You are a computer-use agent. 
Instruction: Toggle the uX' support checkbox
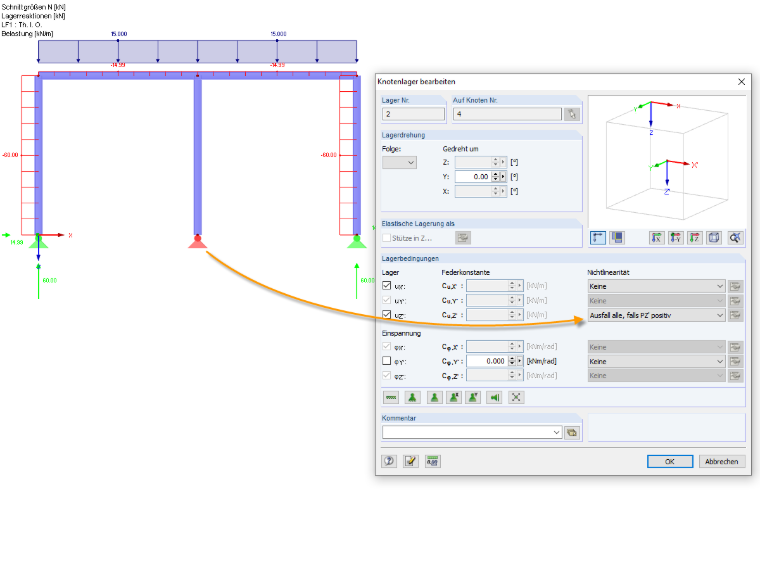(386, 286)
